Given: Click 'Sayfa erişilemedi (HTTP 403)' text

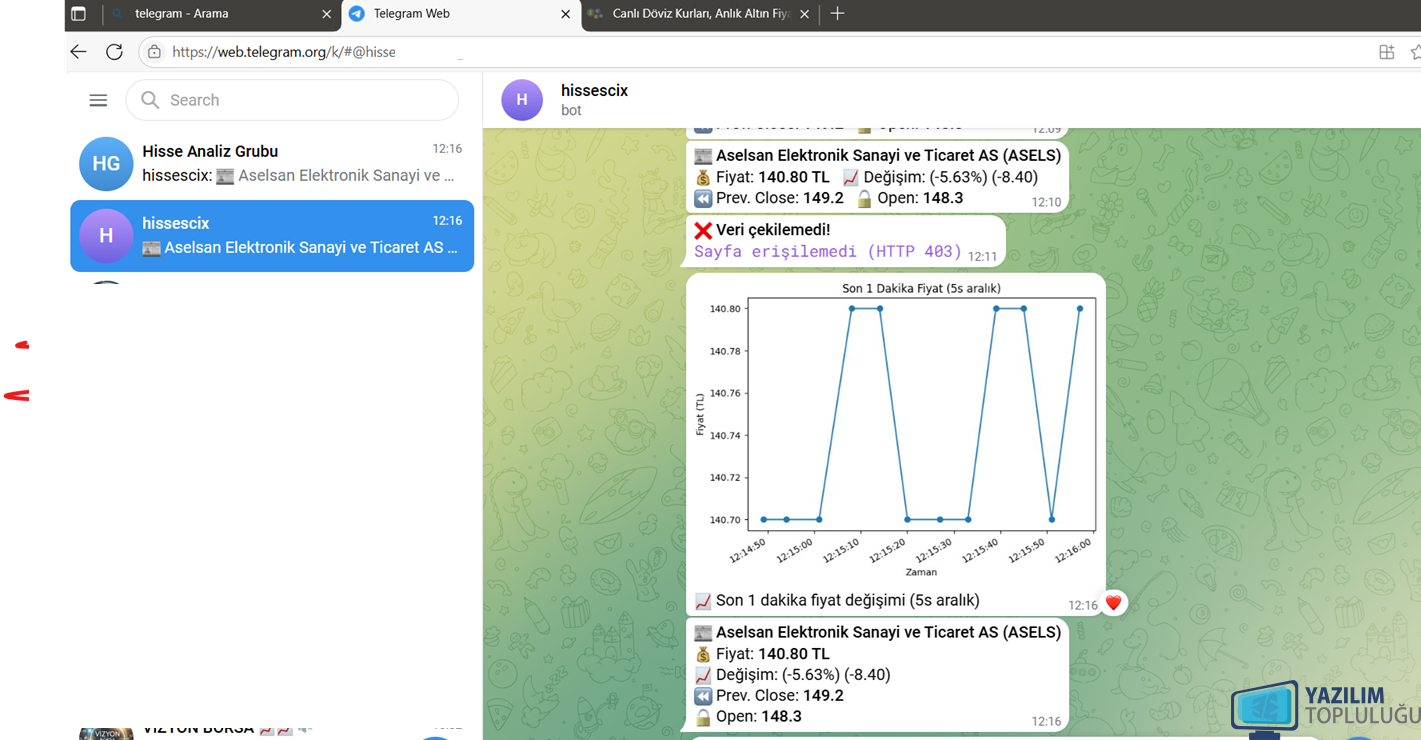Looking at the screenshot, I should click(x=828, y=252).
